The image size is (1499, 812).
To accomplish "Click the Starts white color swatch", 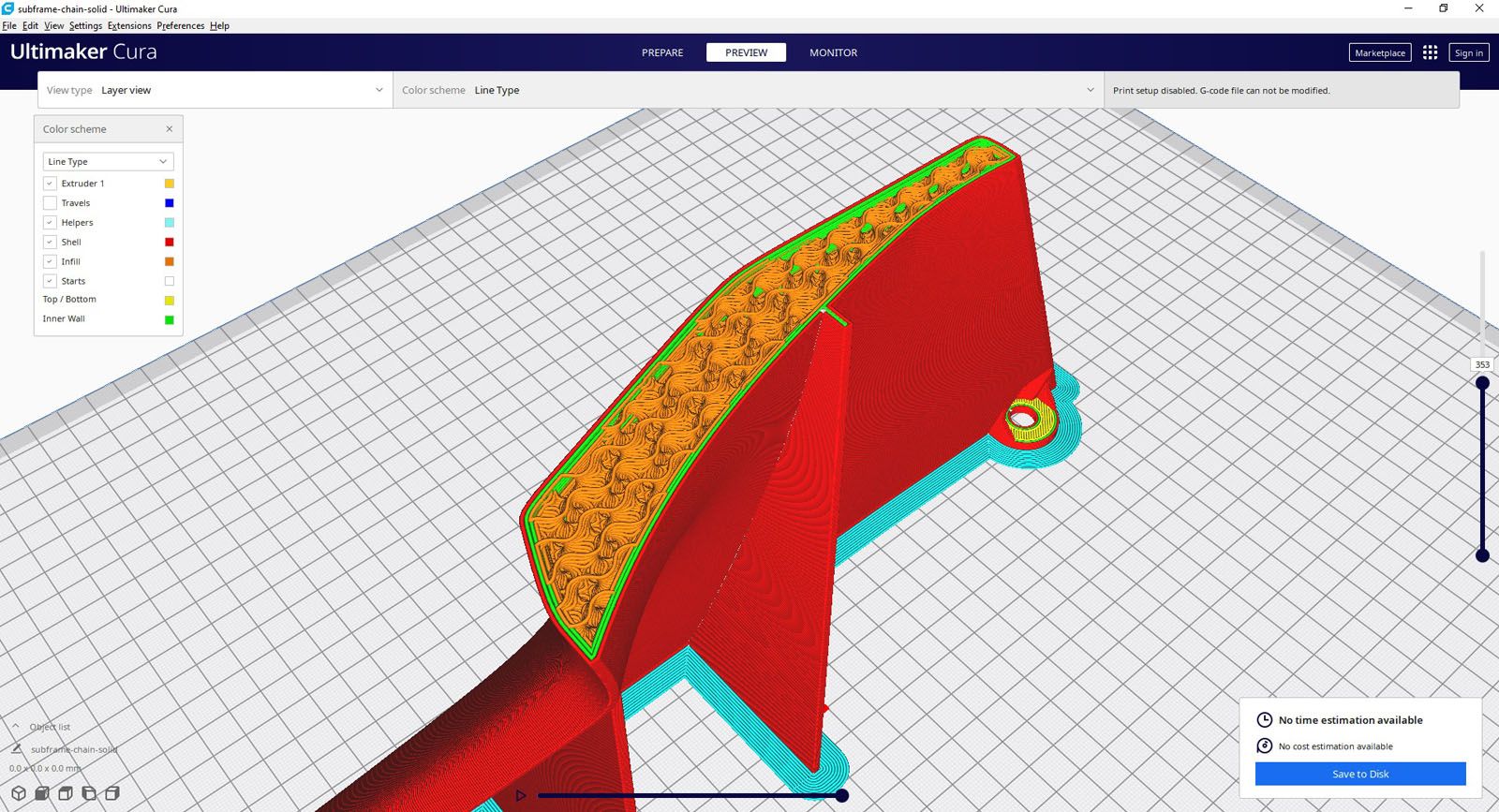I will (170, 281).
